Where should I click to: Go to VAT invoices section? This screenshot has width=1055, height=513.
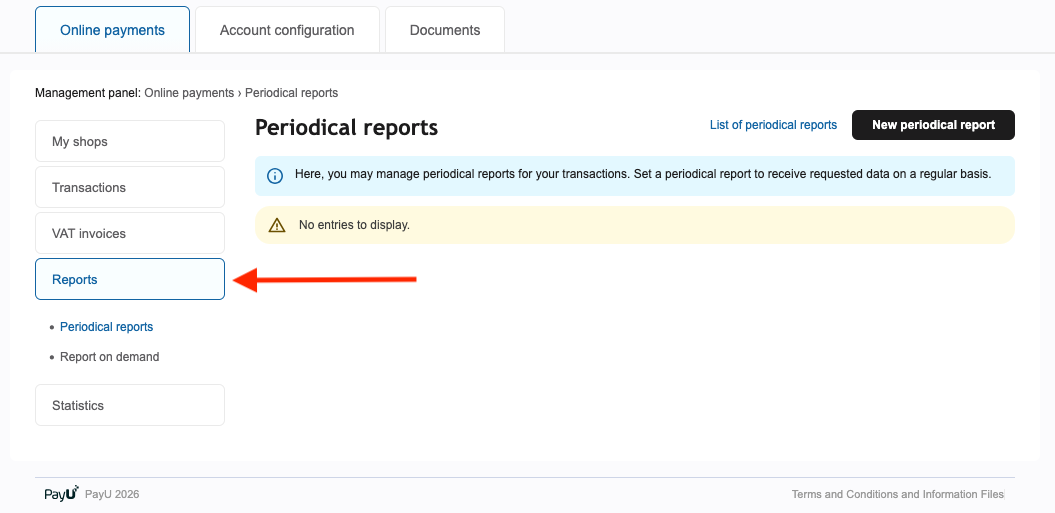pyautogui.click(x=130, y=234)
